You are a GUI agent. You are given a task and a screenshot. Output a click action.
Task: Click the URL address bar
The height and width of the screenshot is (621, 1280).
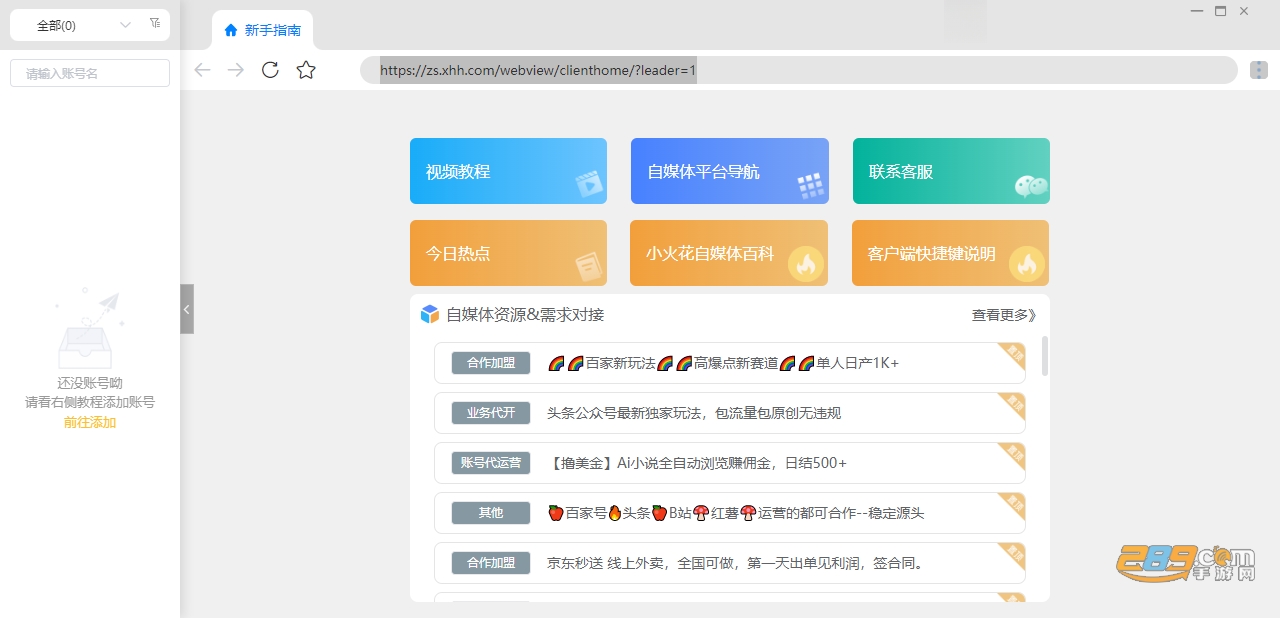(x=799, y=70)
